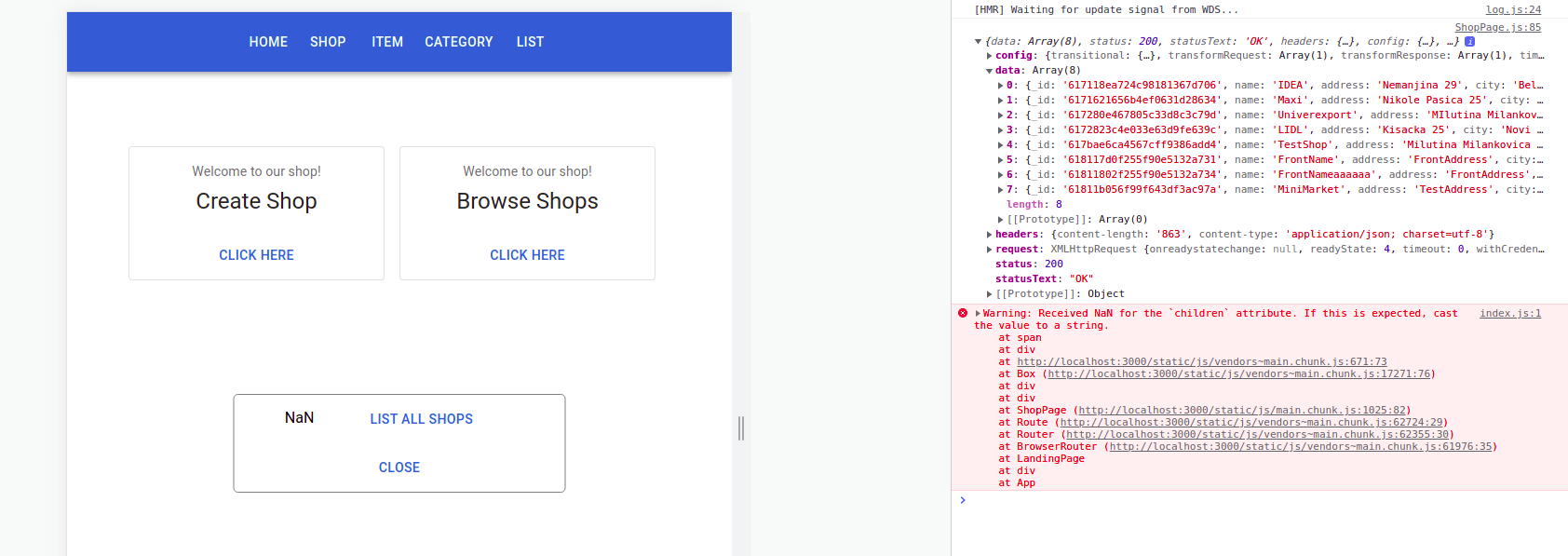
Task: Expand the request XMLHttpRequest property
Action: coord(989,250)
